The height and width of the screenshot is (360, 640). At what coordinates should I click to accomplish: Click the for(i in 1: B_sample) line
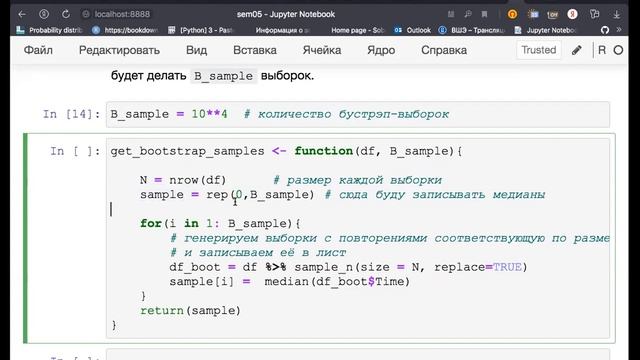click(220, 224)
